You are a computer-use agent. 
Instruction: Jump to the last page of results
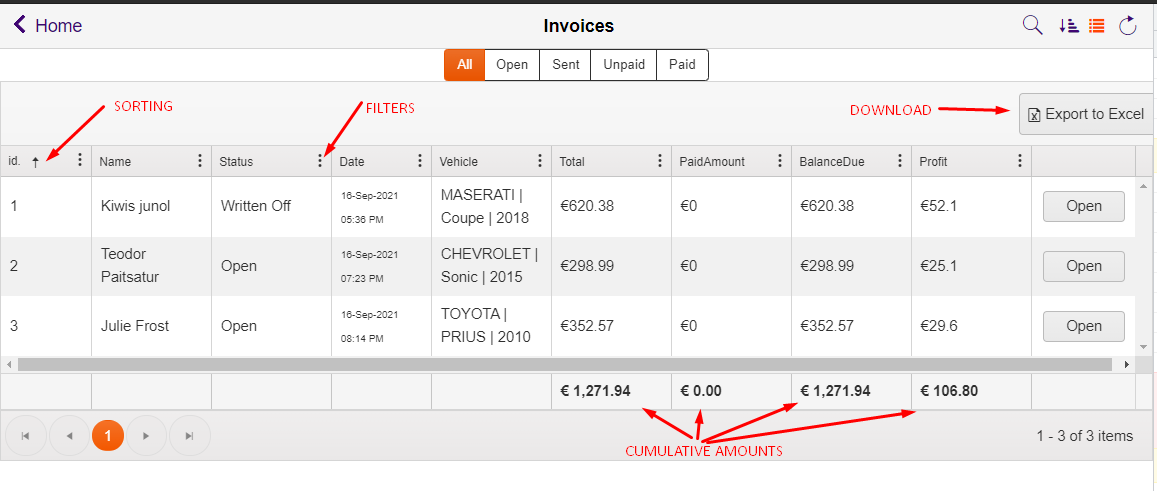click(x=190, y=436)
